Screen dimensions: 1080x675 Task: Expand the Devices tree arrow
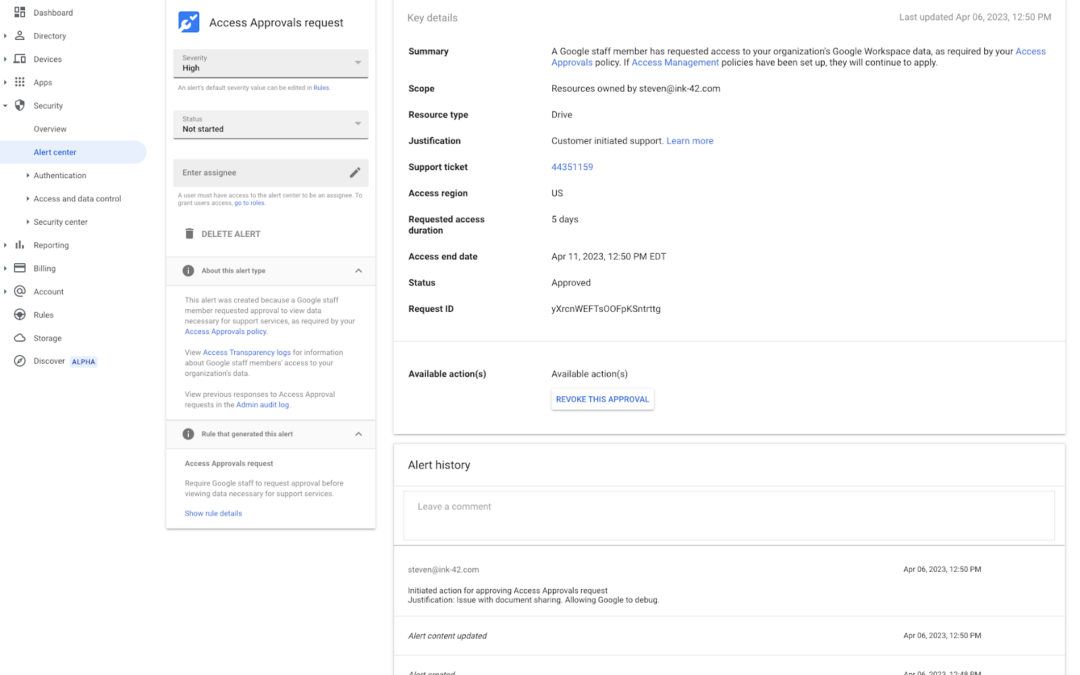tap(5, 59)
